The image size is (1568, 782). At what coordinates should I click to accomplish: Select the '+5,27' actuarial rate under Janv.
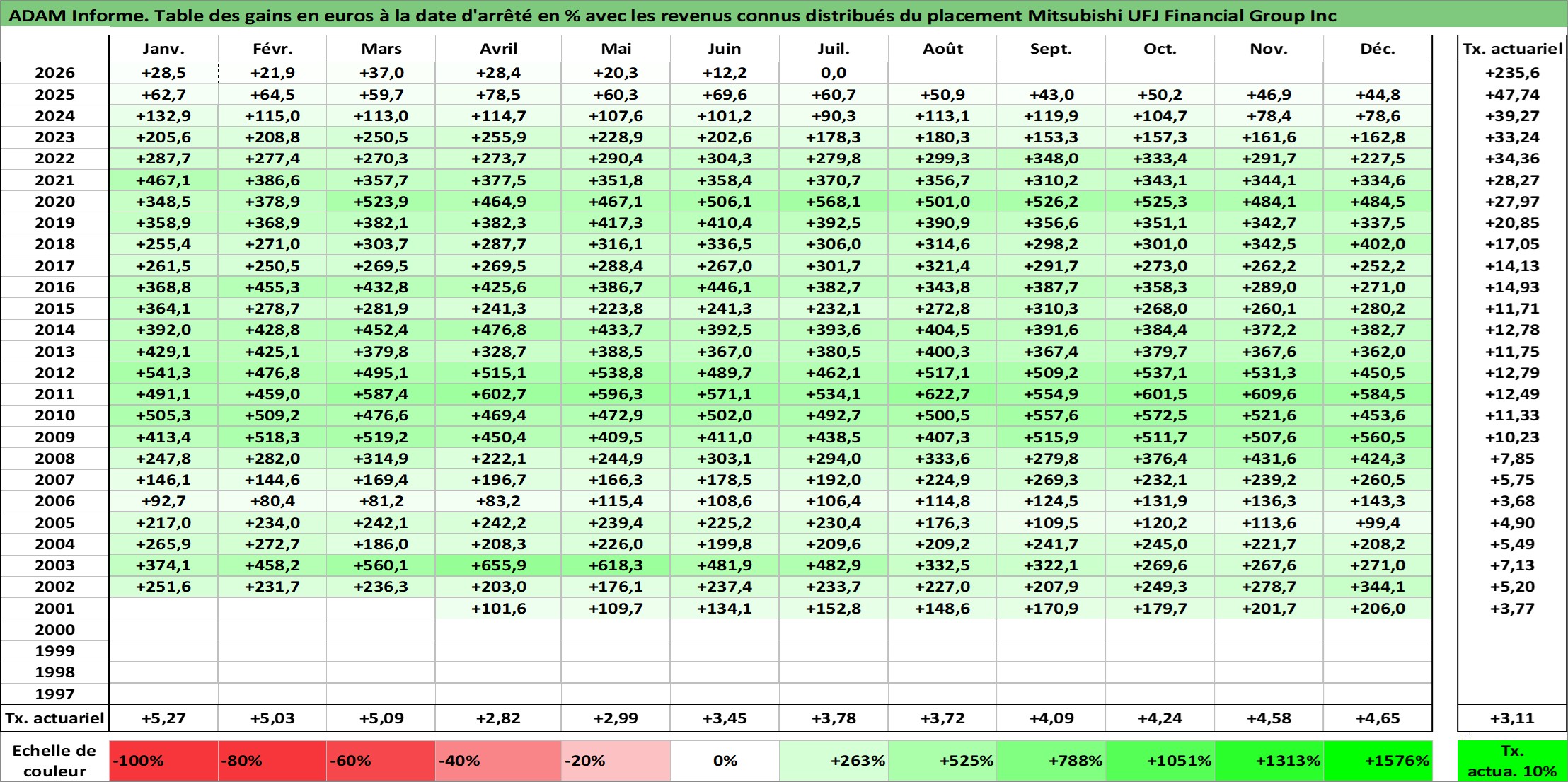tap(163, 718)
